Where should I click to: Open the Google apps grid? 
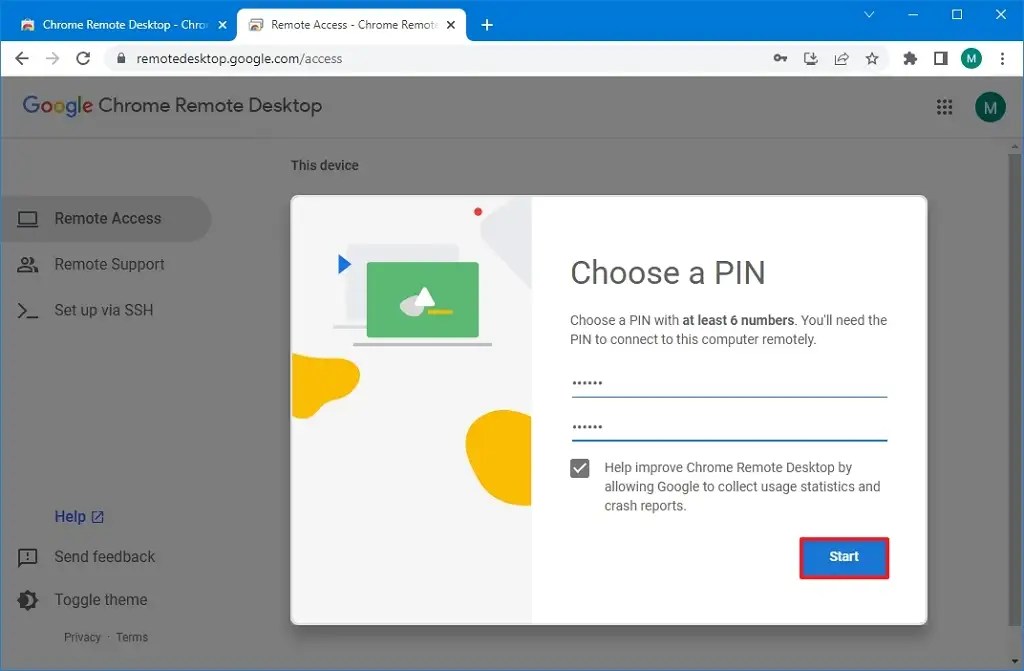pos(944,107)
